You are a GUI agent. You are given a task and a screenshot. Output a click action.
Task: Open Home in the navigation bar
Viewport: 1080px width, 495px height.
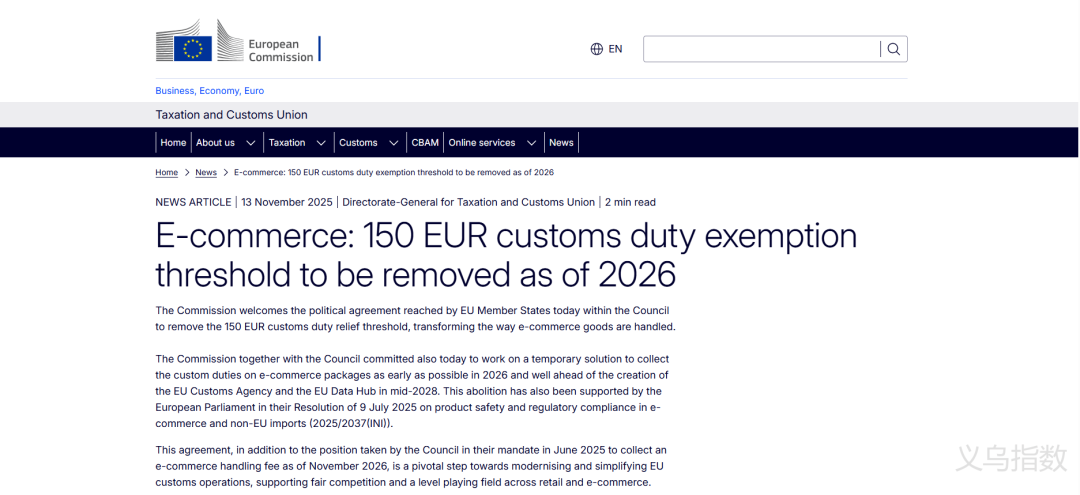pos(173,143)
